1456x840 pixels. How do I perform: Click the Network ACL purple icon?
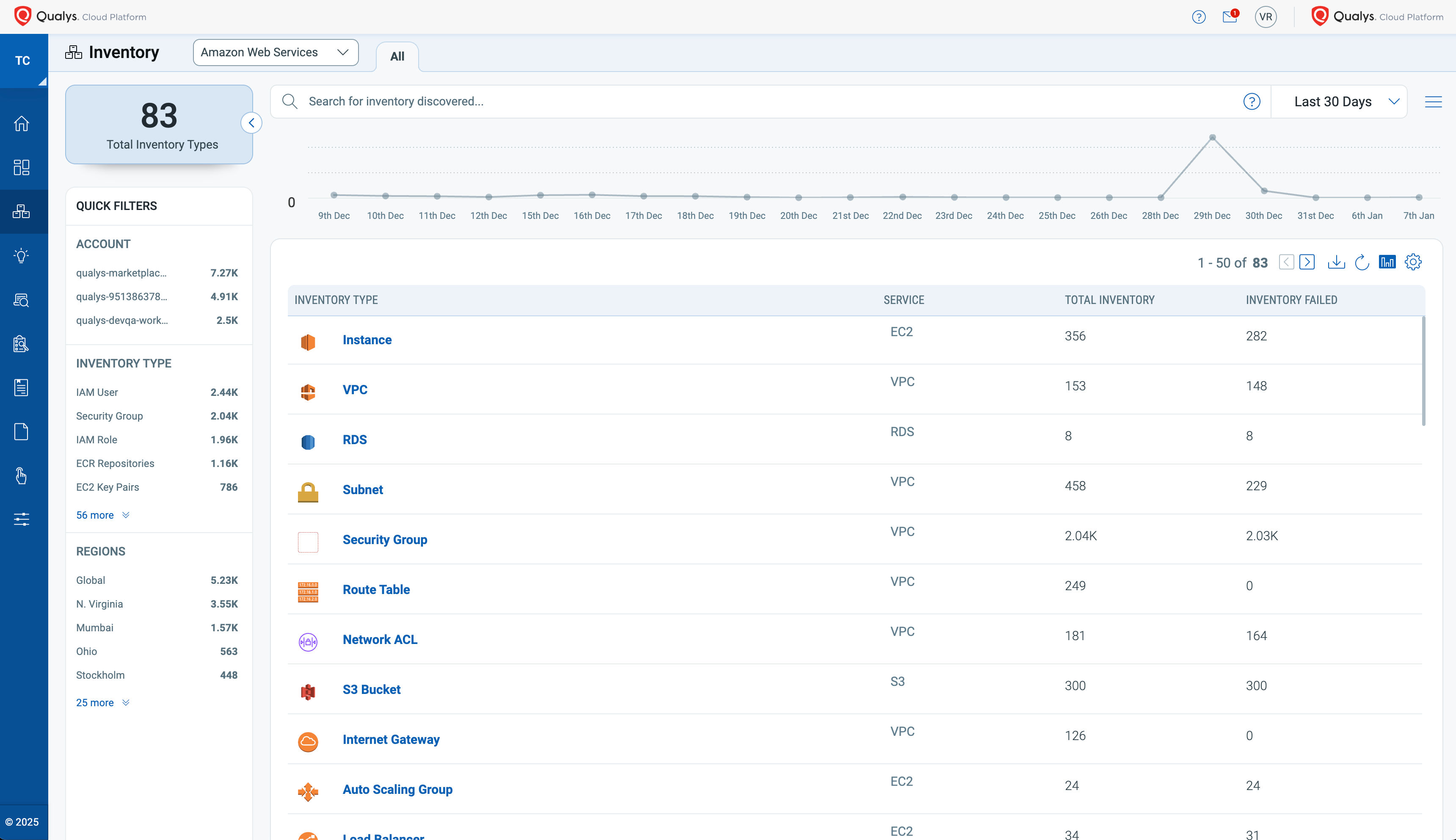tap(308, 641)
